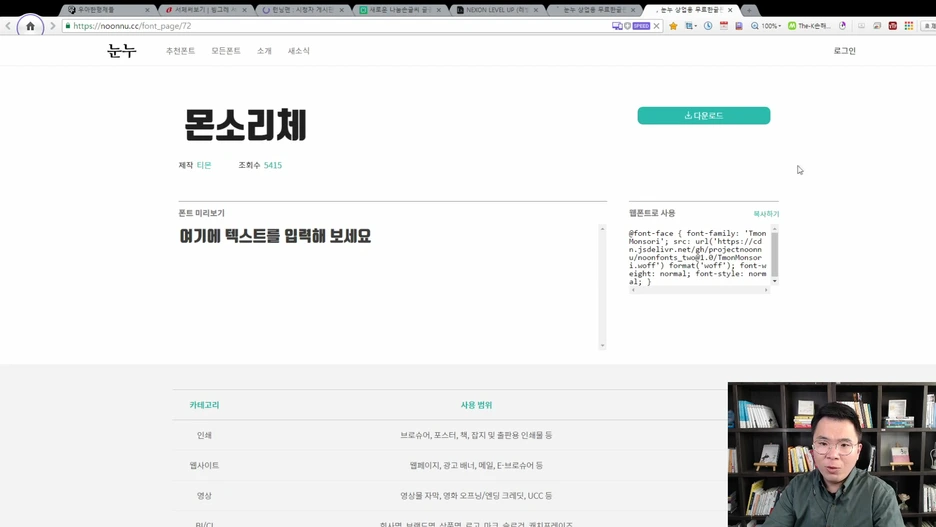Open the capture tool dropdown icon
The width and height of the screenshot is (936, 527).
pyautogui.click(x=691, y=26)
